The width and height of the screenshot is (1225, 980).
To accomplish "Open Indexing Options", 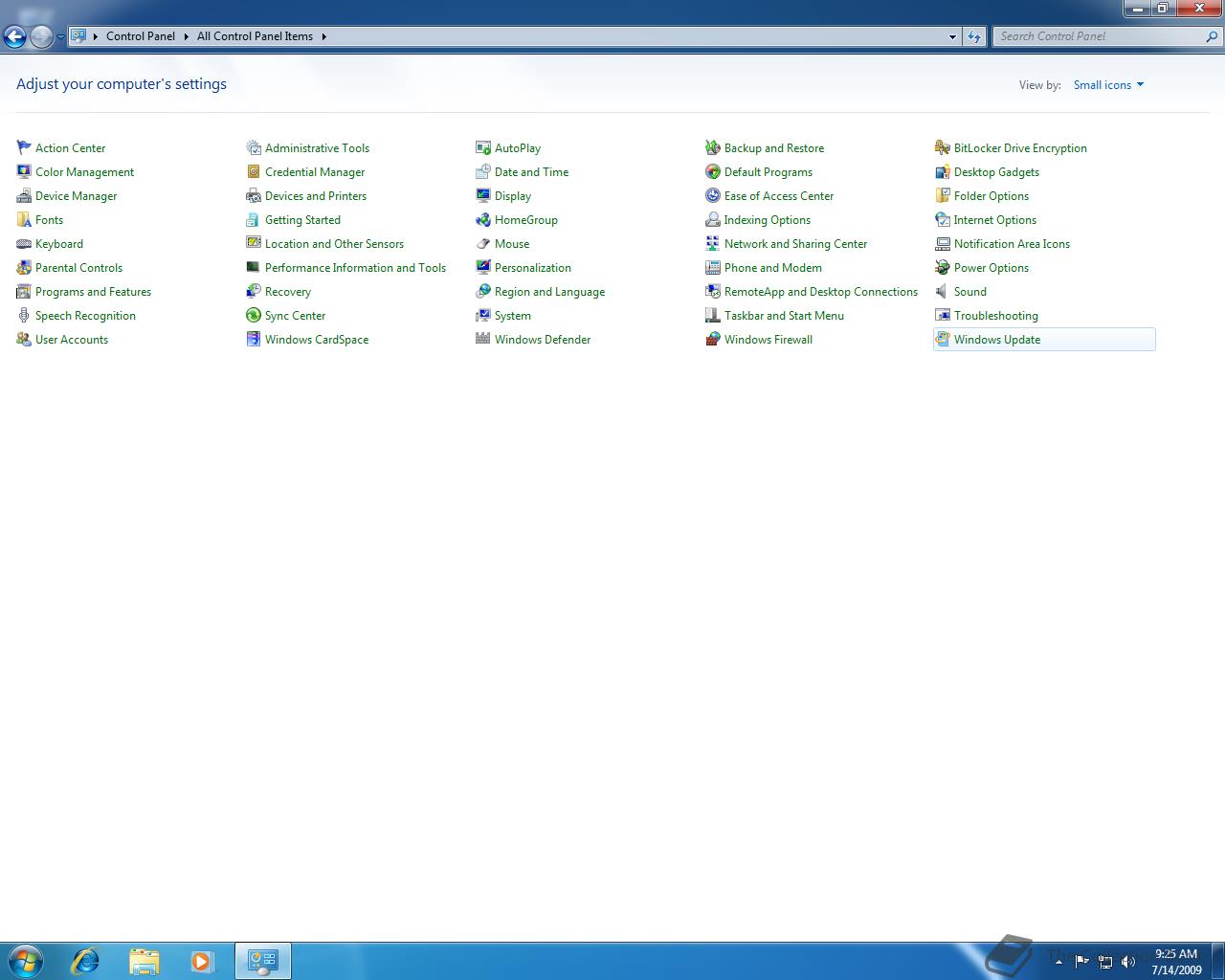I will (767, 219).
